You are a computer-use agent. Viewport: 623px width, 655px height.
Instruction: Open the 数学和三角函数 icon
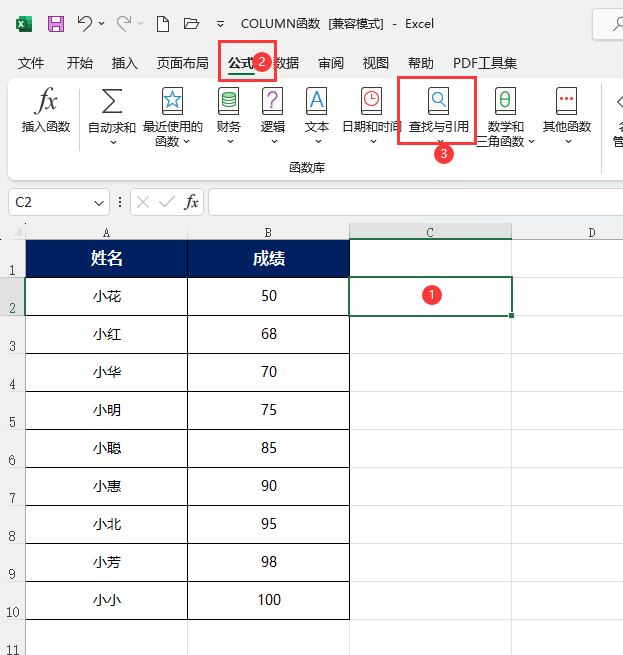click(x=505, y=101)
